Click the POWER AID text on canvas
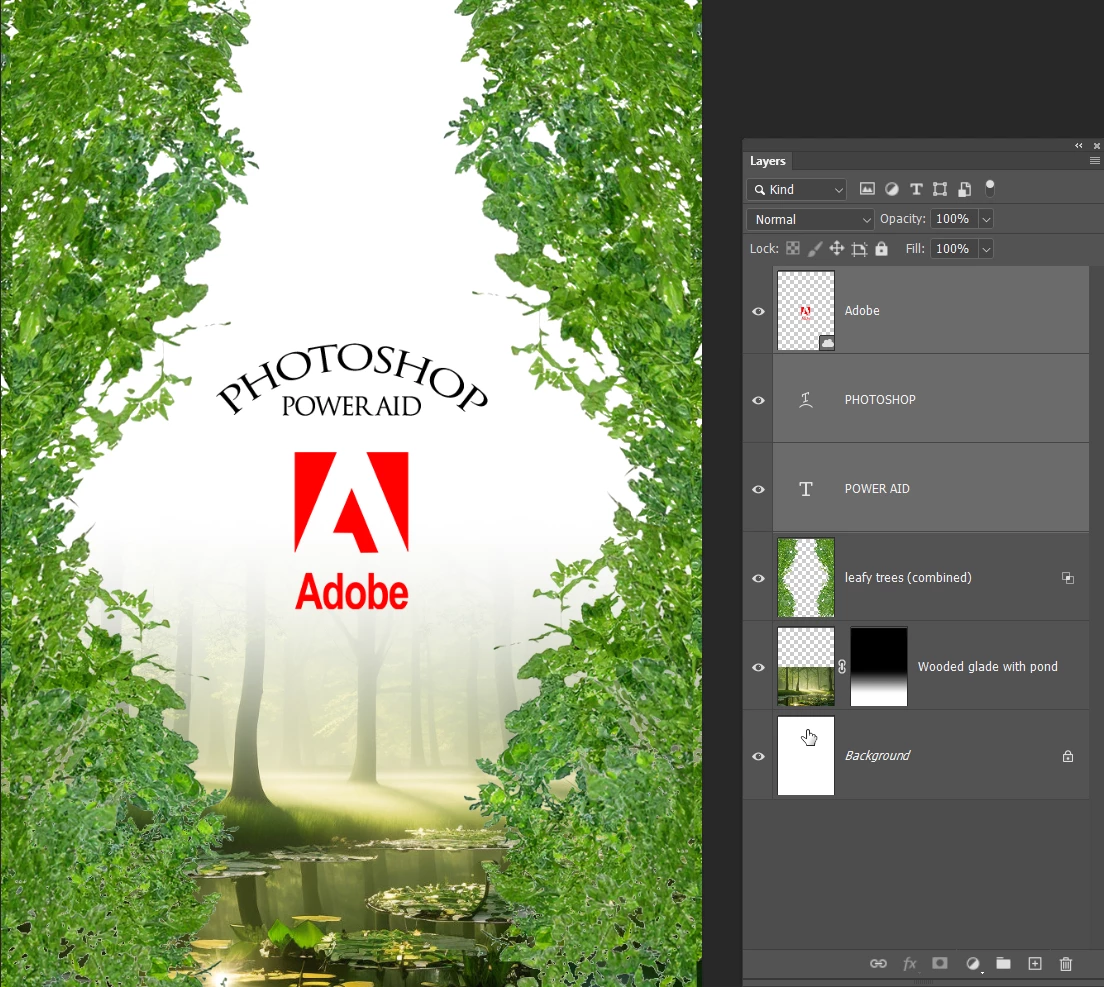1104x987 pixels. [351, 406]
